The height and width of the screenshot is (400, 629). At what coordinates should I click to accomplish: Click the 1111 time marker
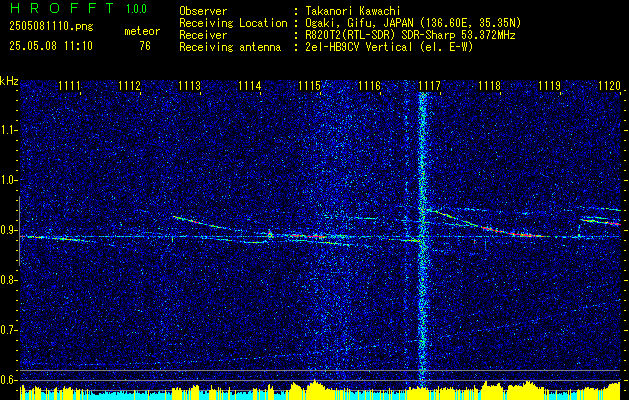pyautogui.click(x=69, y=86)
